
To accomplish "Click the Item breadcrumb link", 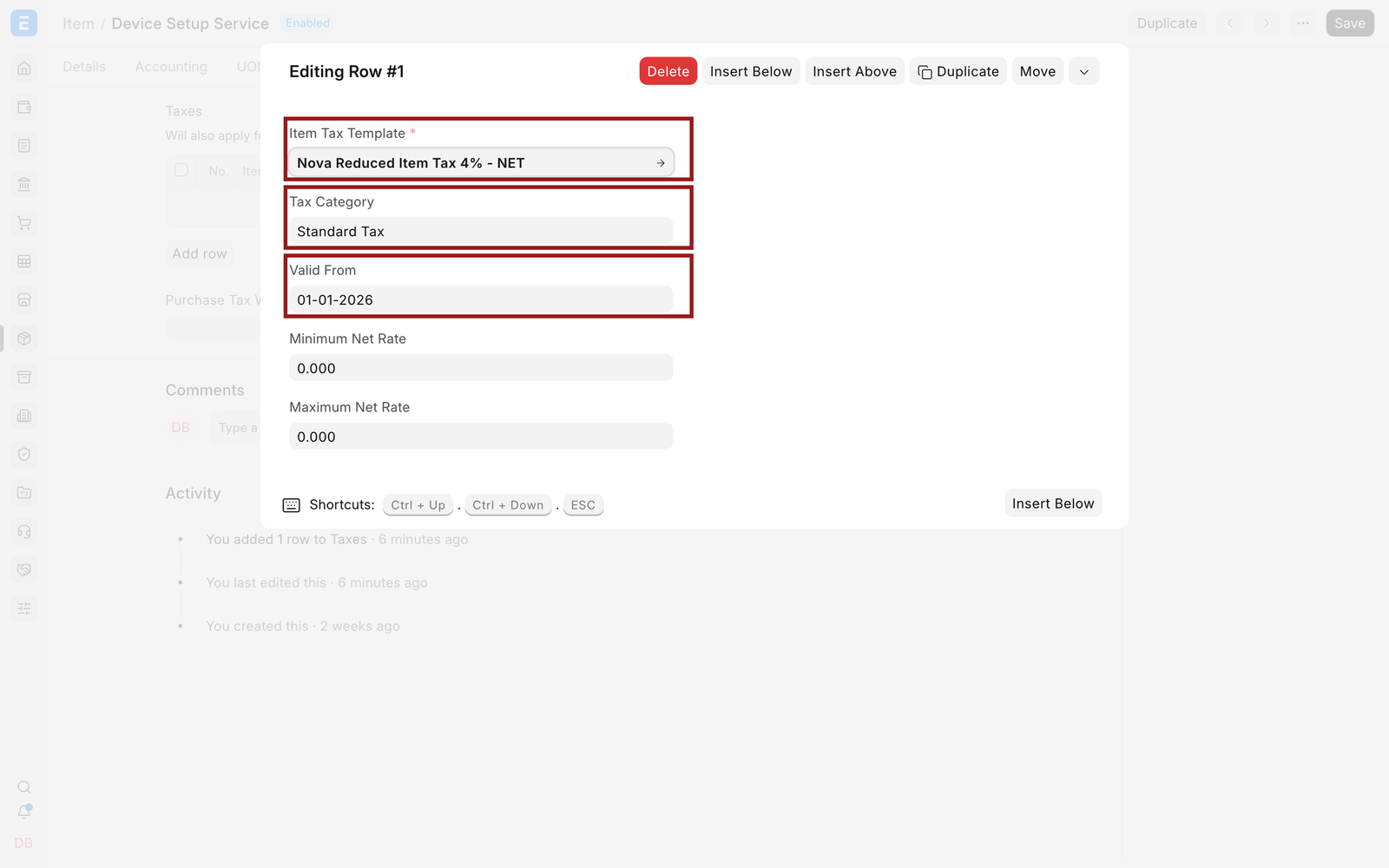I will 78,23.
